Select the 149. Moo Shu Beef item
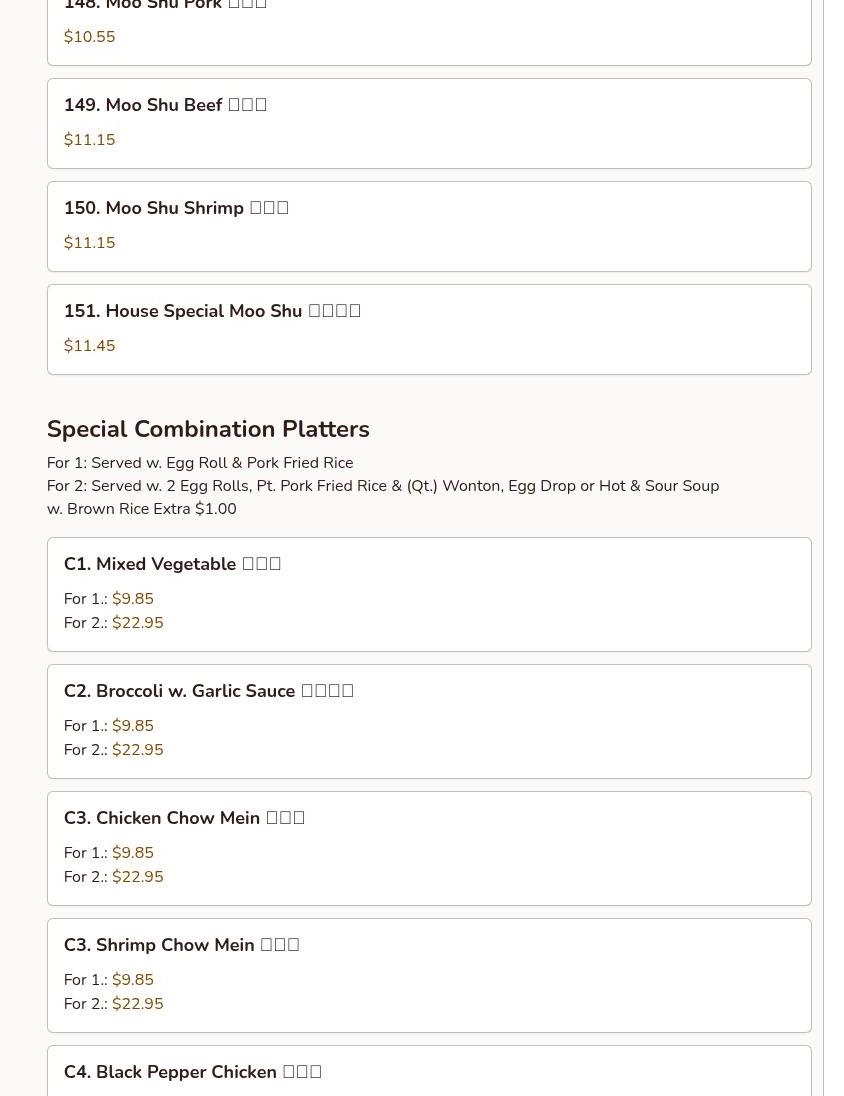Screen dimensions: 844x1096 point(429,124)
